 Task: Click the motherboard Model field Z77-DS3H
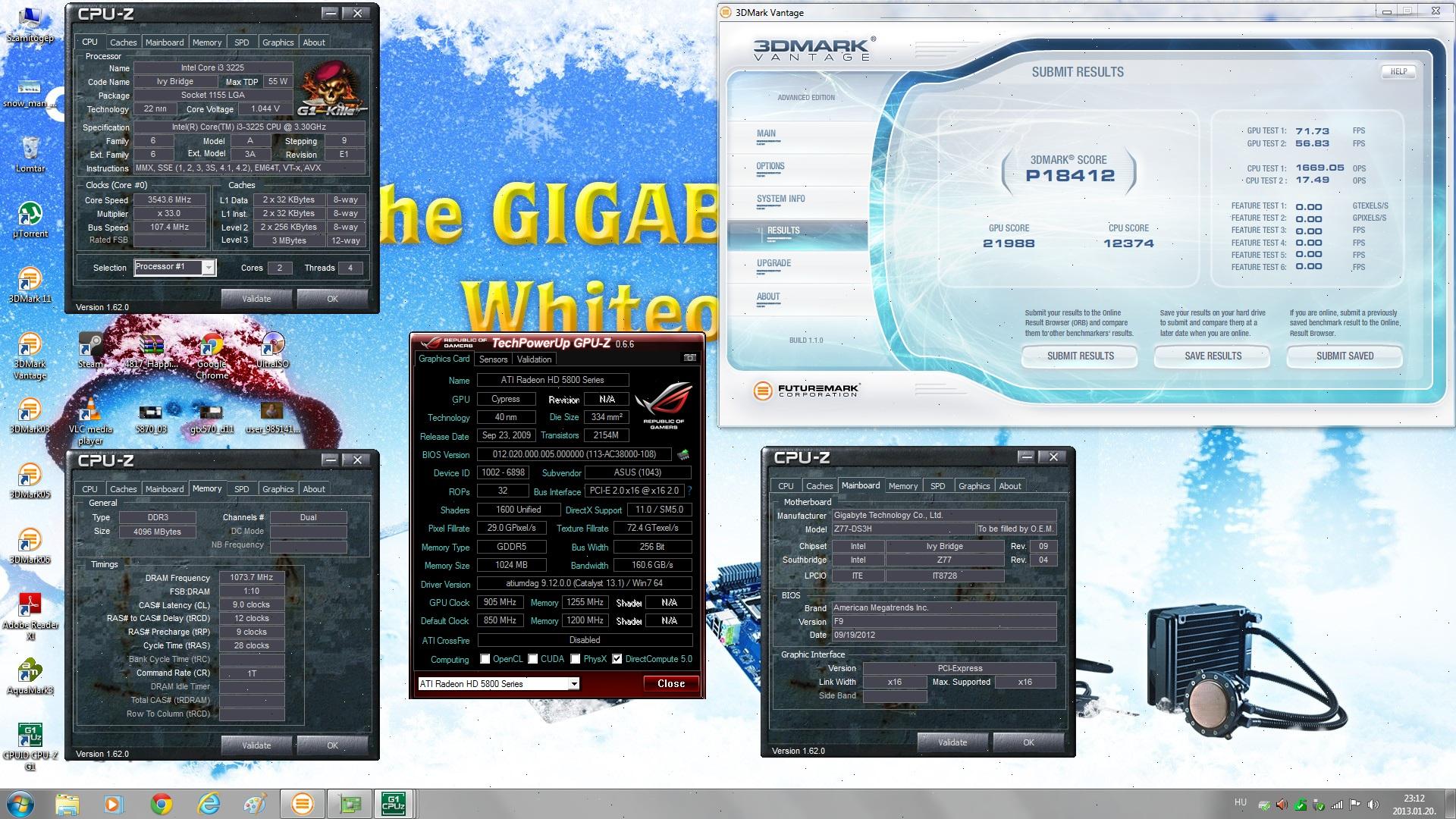point(902,529)
